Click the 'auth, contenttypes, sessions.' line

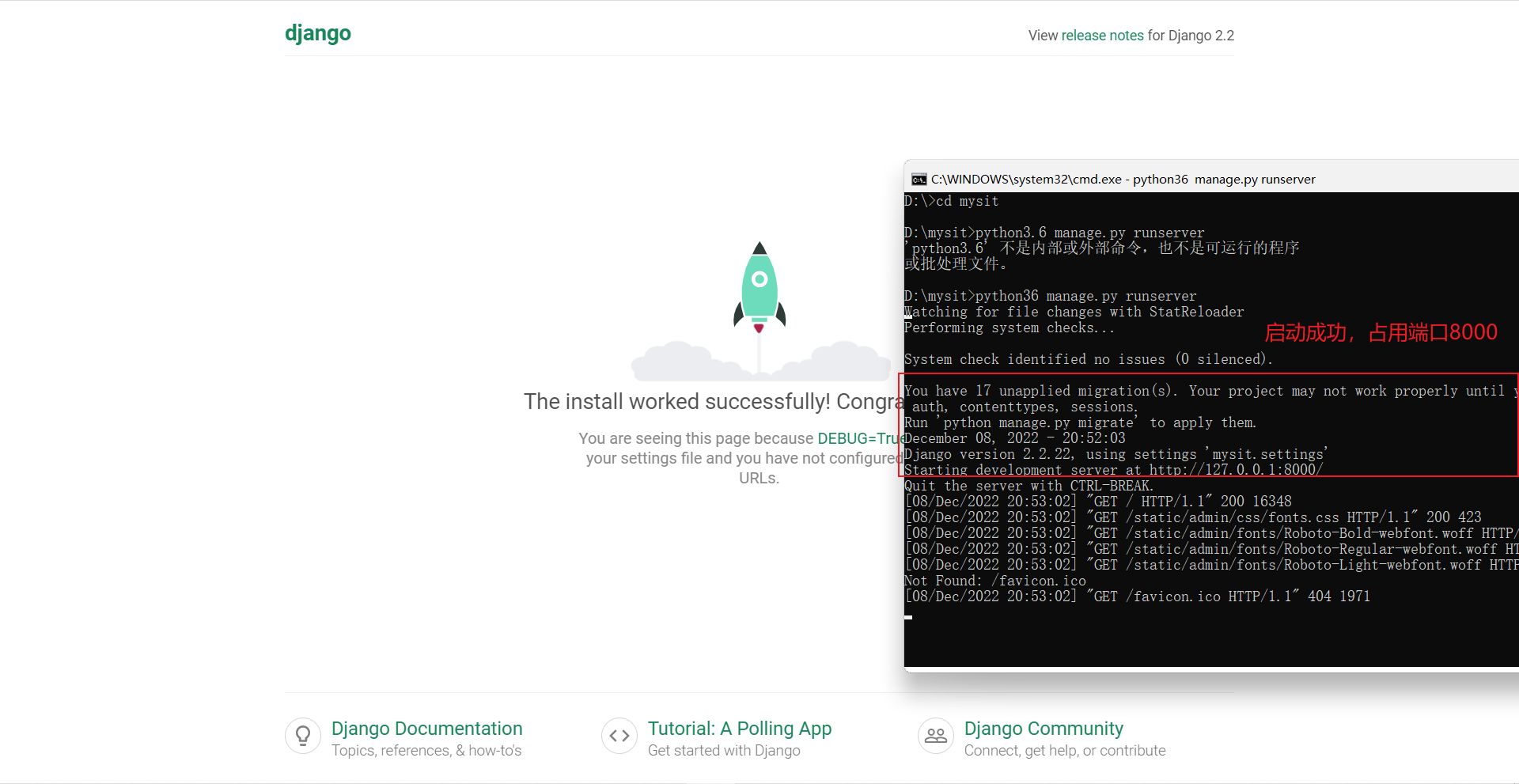(1025, 407)
